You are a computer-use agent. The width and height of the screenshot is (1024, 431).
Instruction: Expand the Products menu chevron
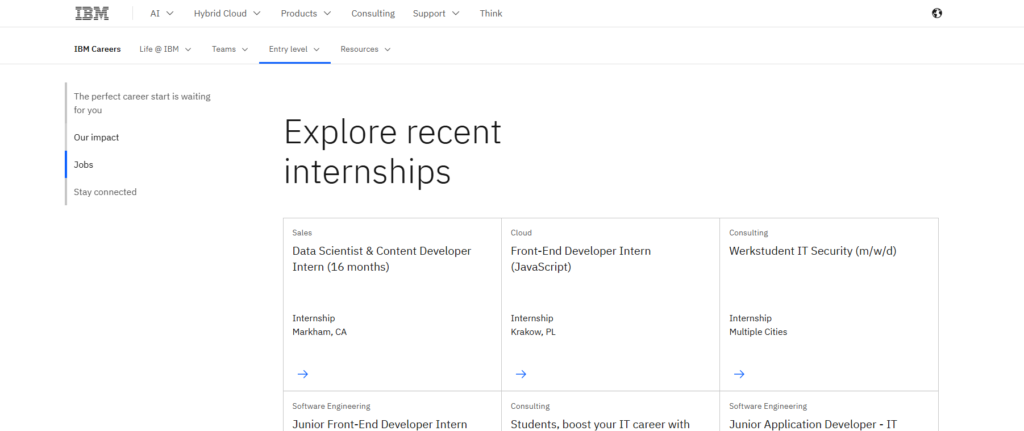327,13
